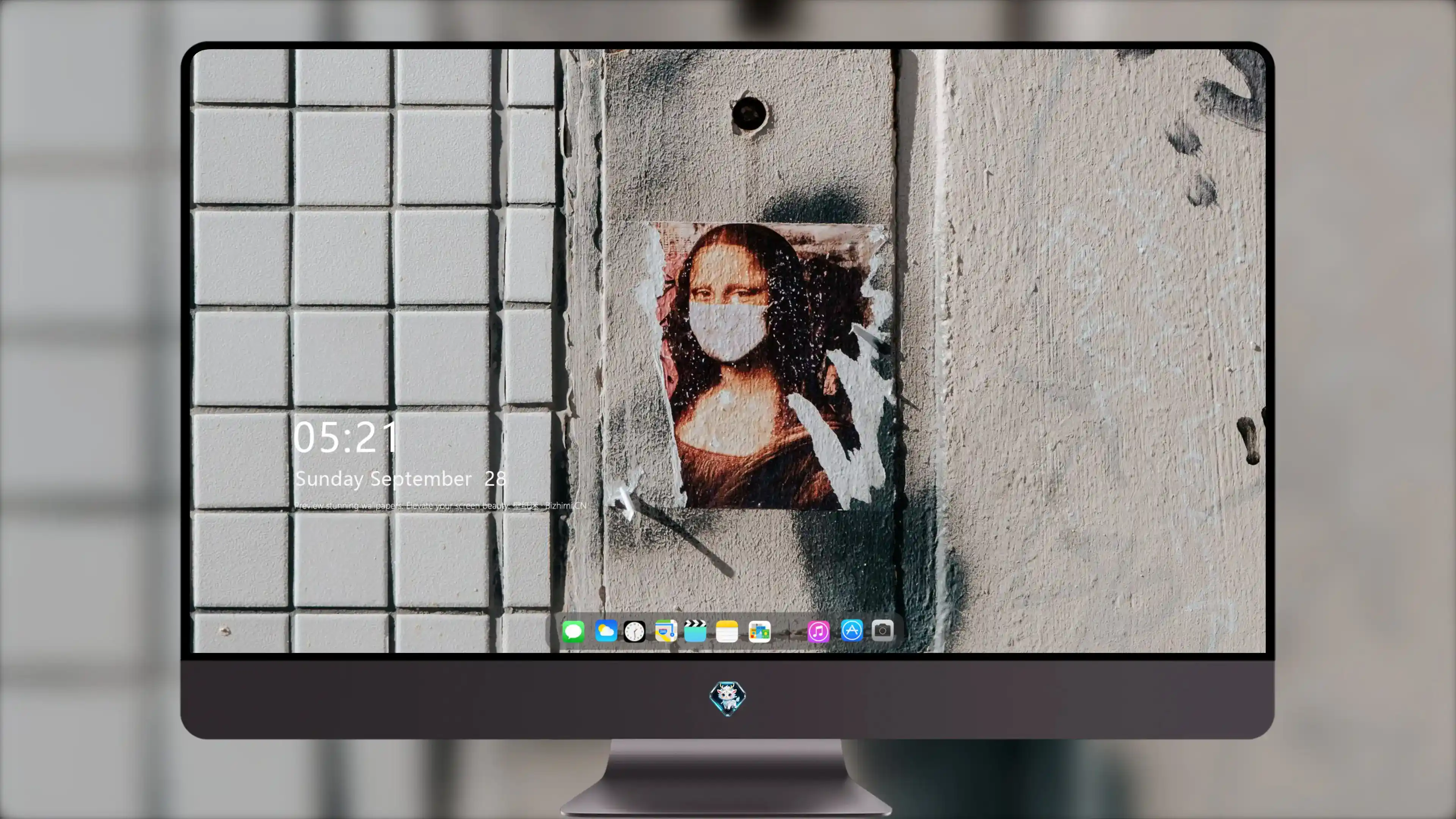Click the 'Preview stunning wallpapers' caption text
1456x819 pixels.
pyautogui.click(x=440, y=505)
